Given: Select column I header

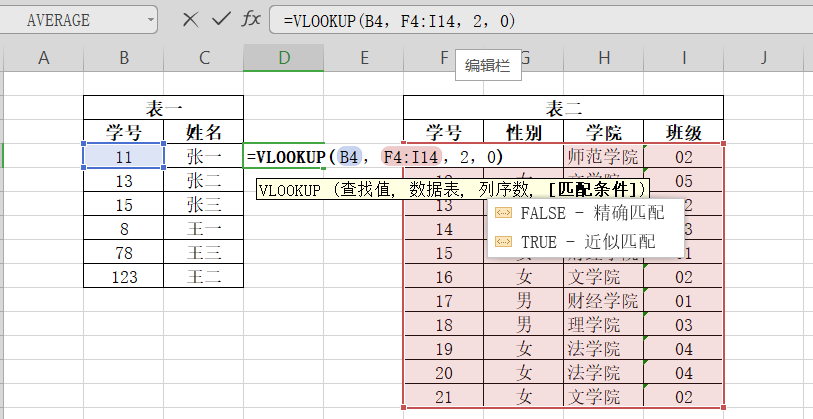Looking at the screenshot, I should tap(684, 58).
